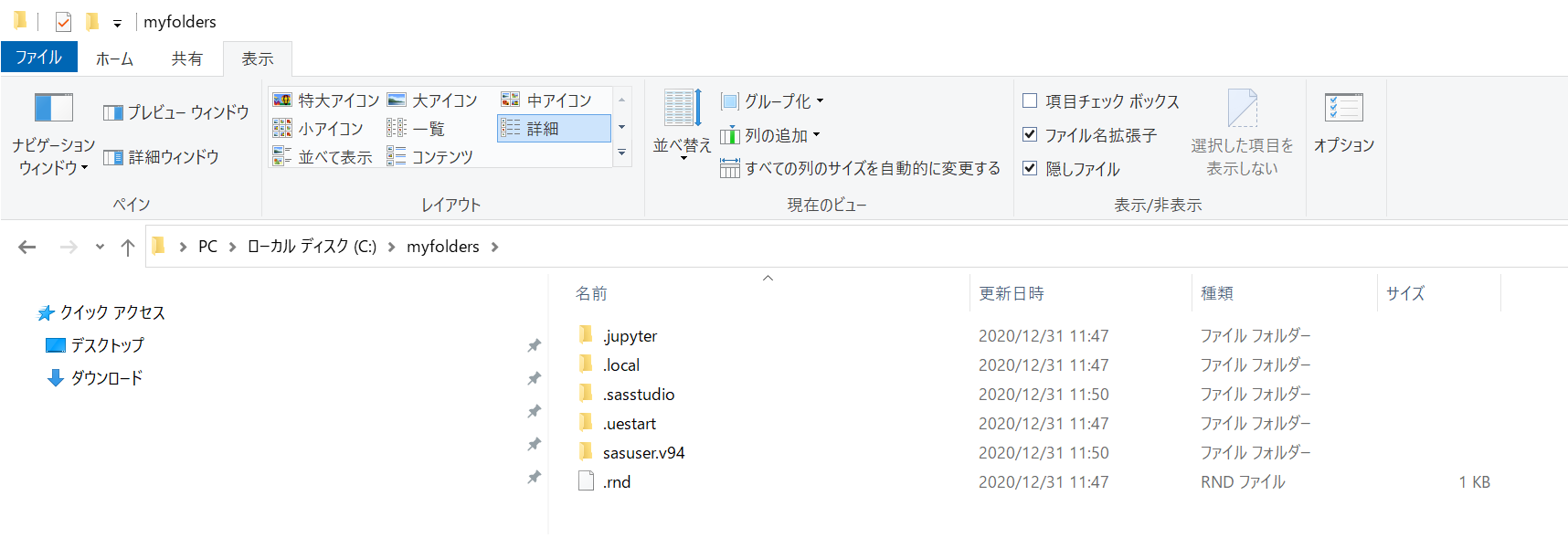
Task: Click the .jupyter folder icon
Action: click(x=586, y=335)
